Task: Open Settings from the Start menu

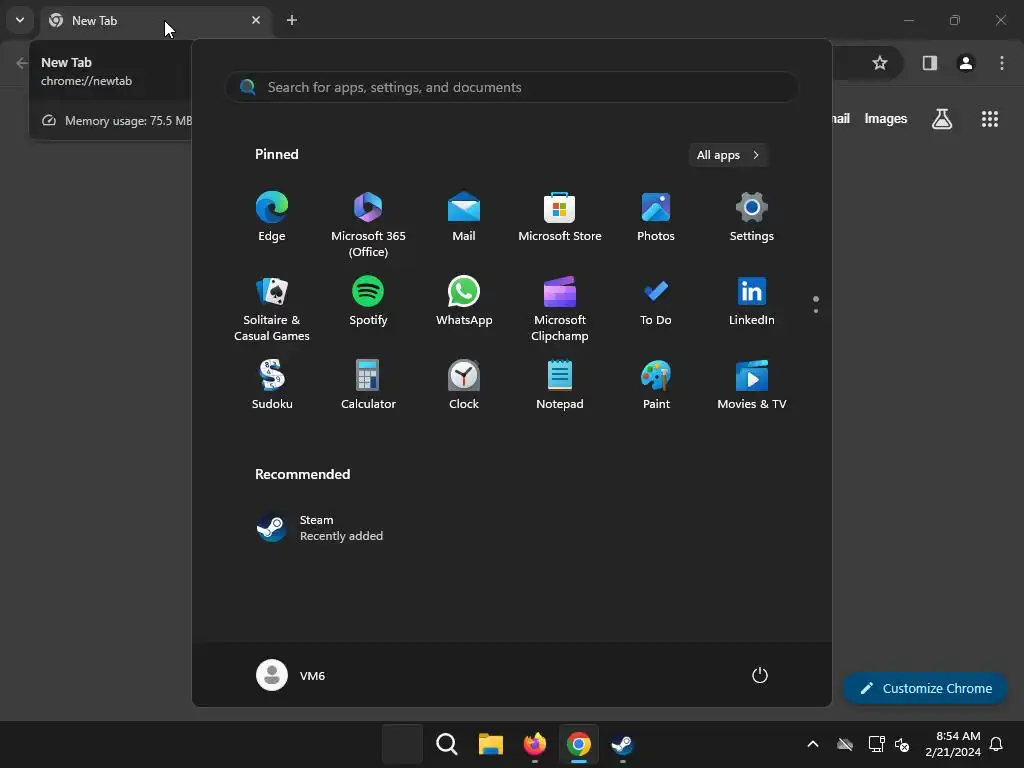Action: point(752,217)
